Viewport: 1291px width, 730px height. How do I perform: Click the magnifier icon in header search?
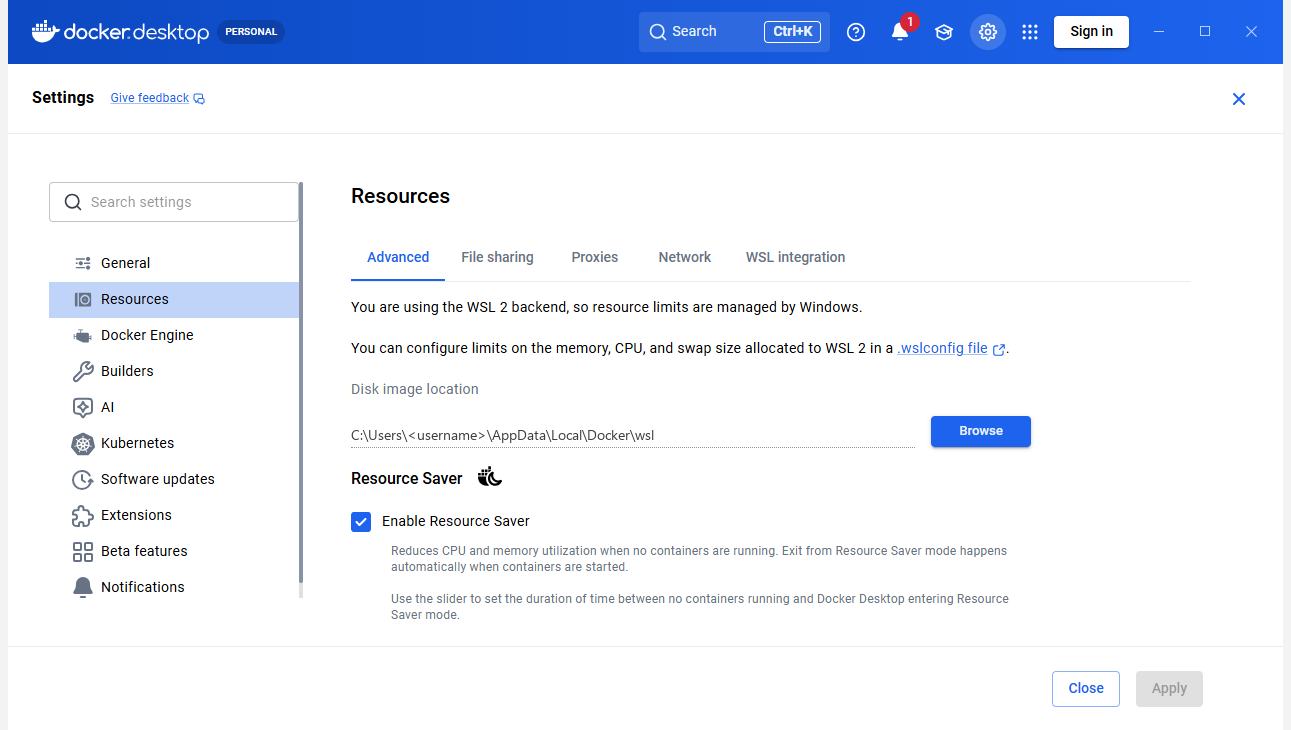(657, 32)
